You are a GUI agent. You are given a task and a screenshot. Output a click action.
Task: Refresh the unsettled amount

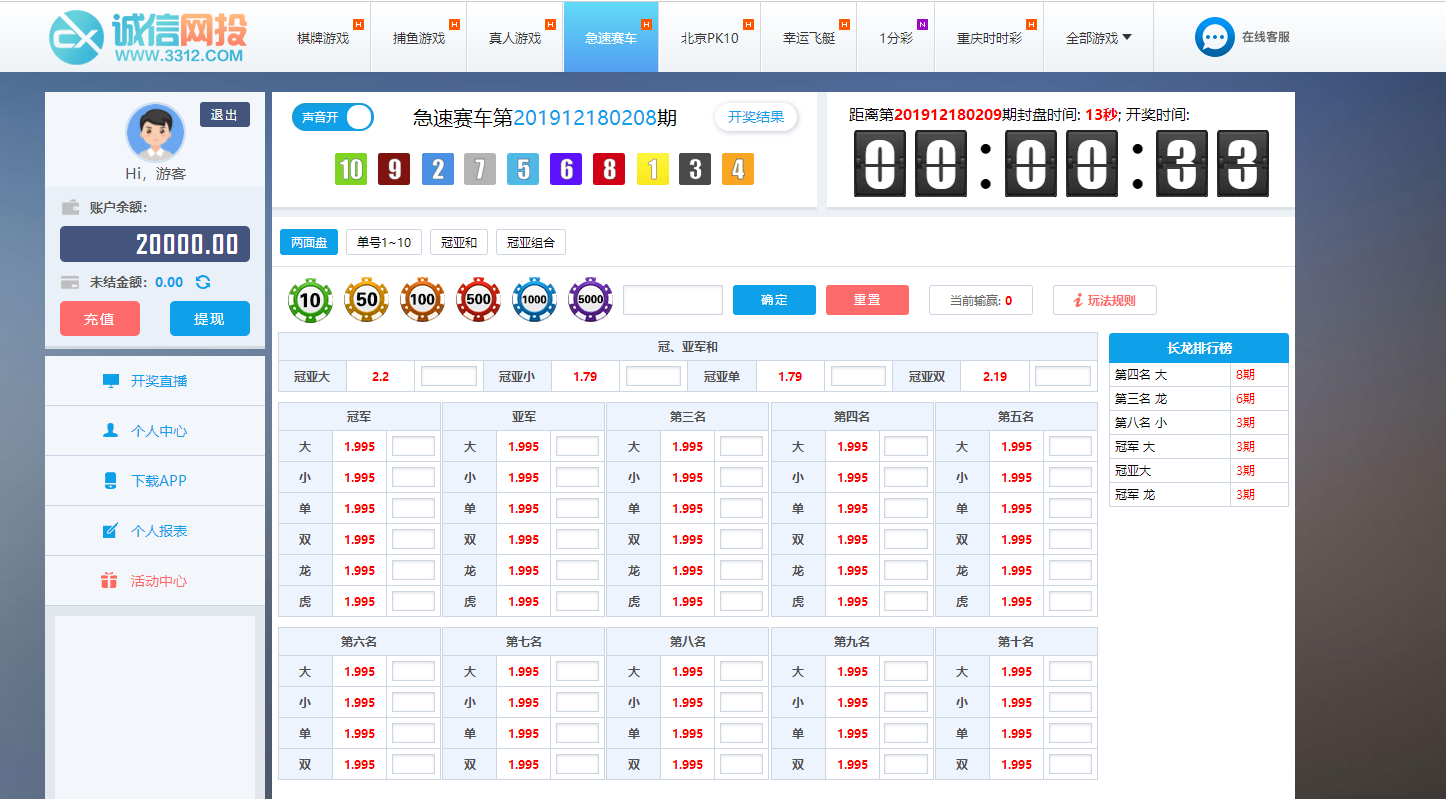tap(202, 282)
